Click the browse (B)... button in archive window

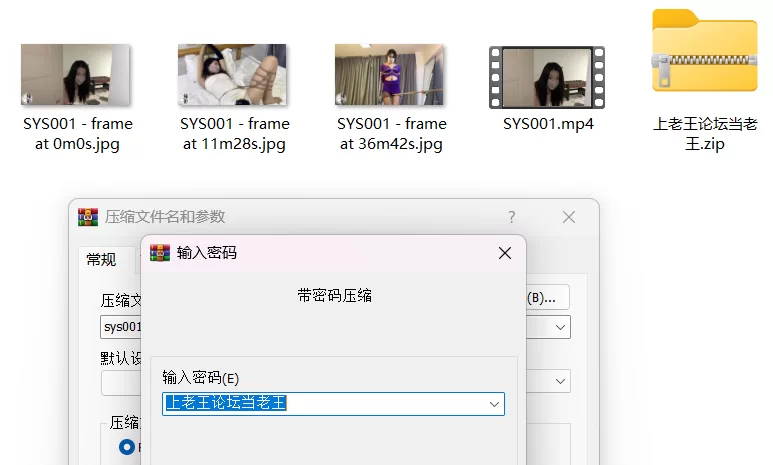[547, 298]
